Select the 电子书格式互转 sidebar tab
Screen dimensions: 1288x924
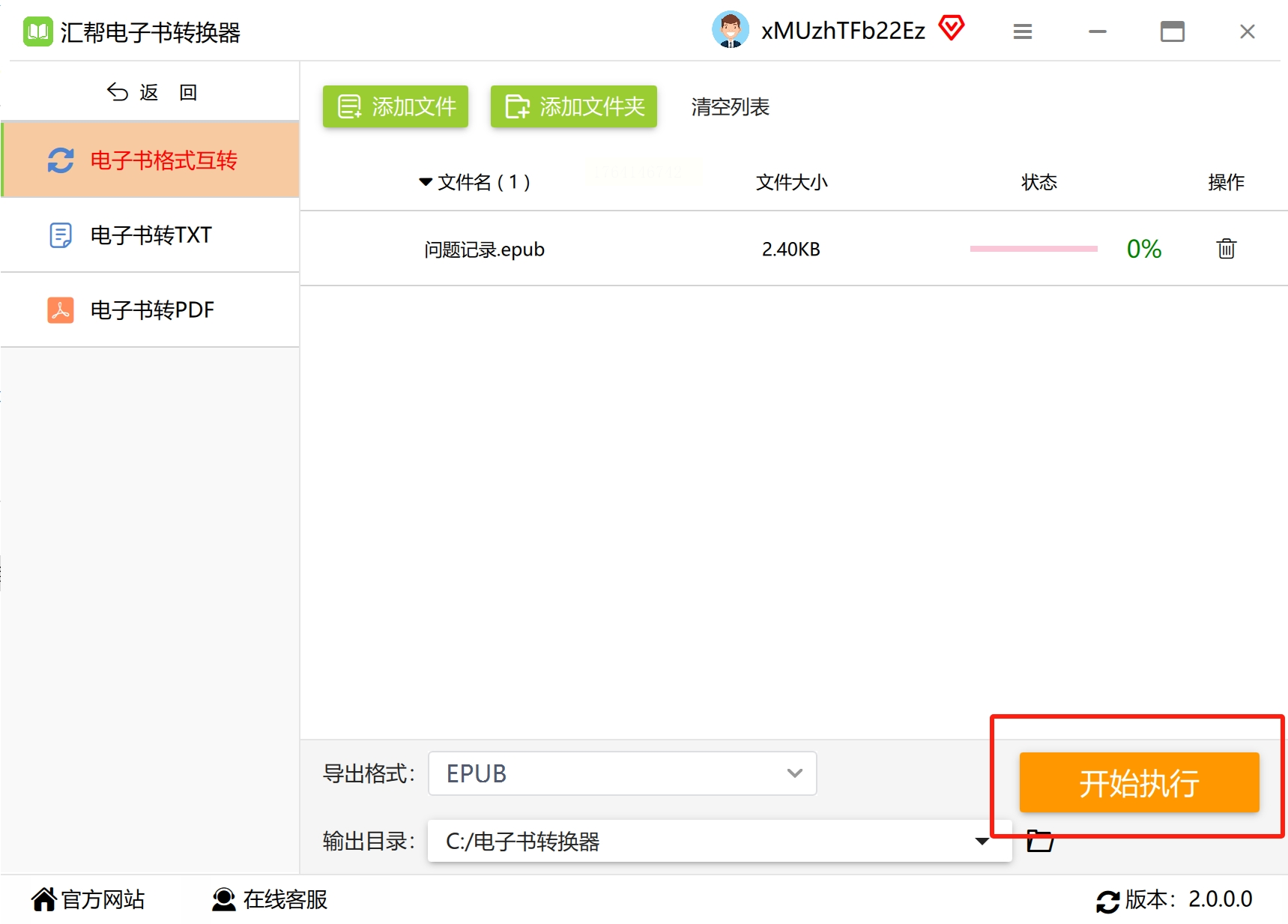151,160
